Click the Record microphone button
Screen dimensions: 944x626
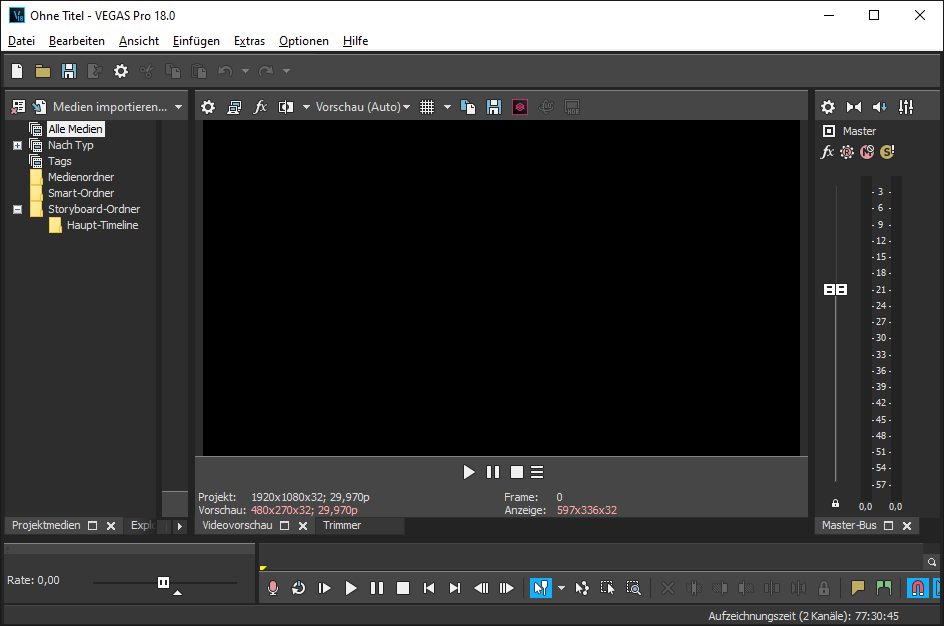pyautogui.click(x=273, y=588)
